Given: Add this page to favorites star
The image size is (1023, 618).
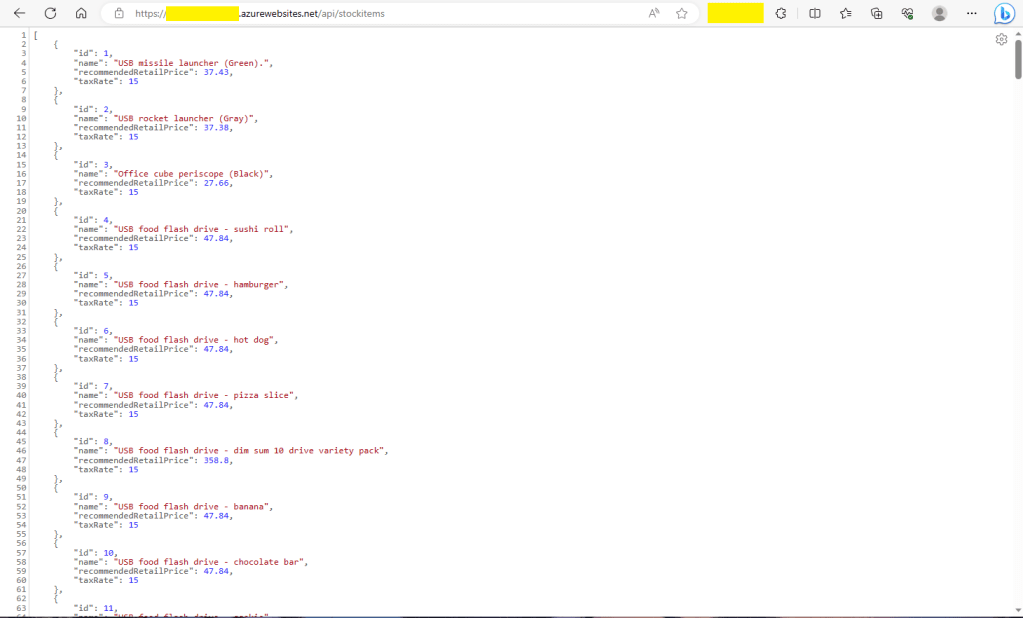Looking at the screenshot, I should [x=682, y=14].
